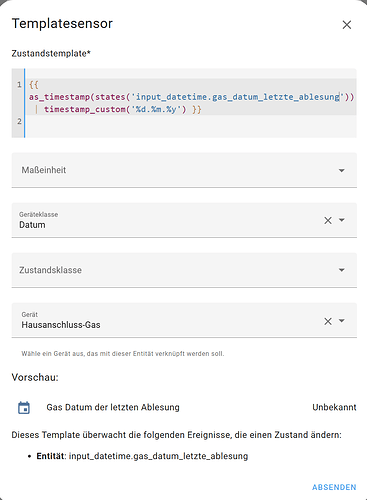Image resolution: width=367 pixels, height=500 pixels.
Task: Click the Hausanschluss-Gas device text
Action: (x=61, y=325)
